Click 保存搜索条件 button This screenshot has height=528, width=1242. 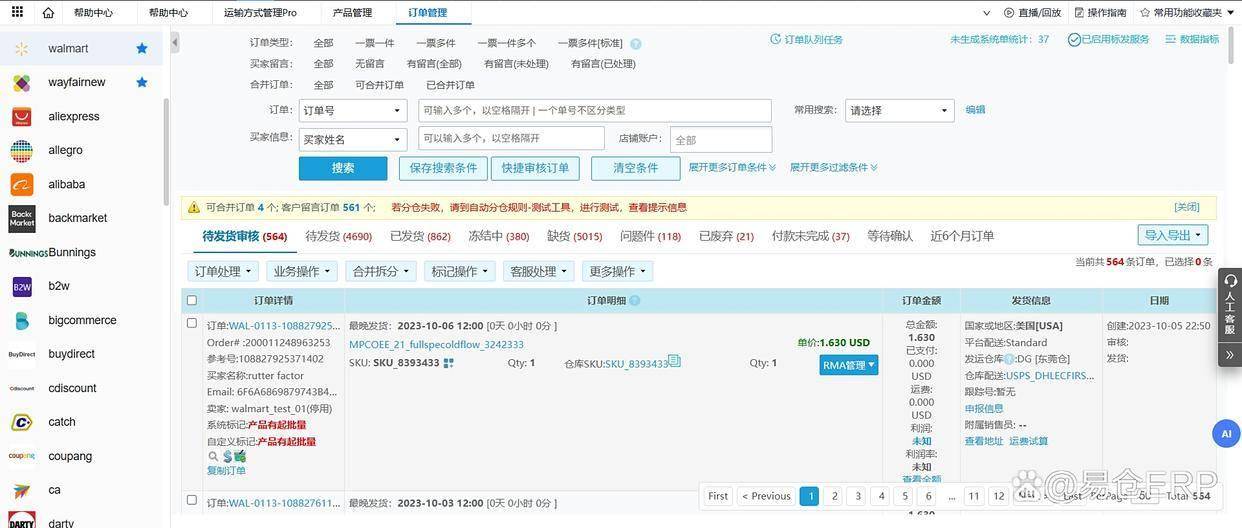click(443, 168)
